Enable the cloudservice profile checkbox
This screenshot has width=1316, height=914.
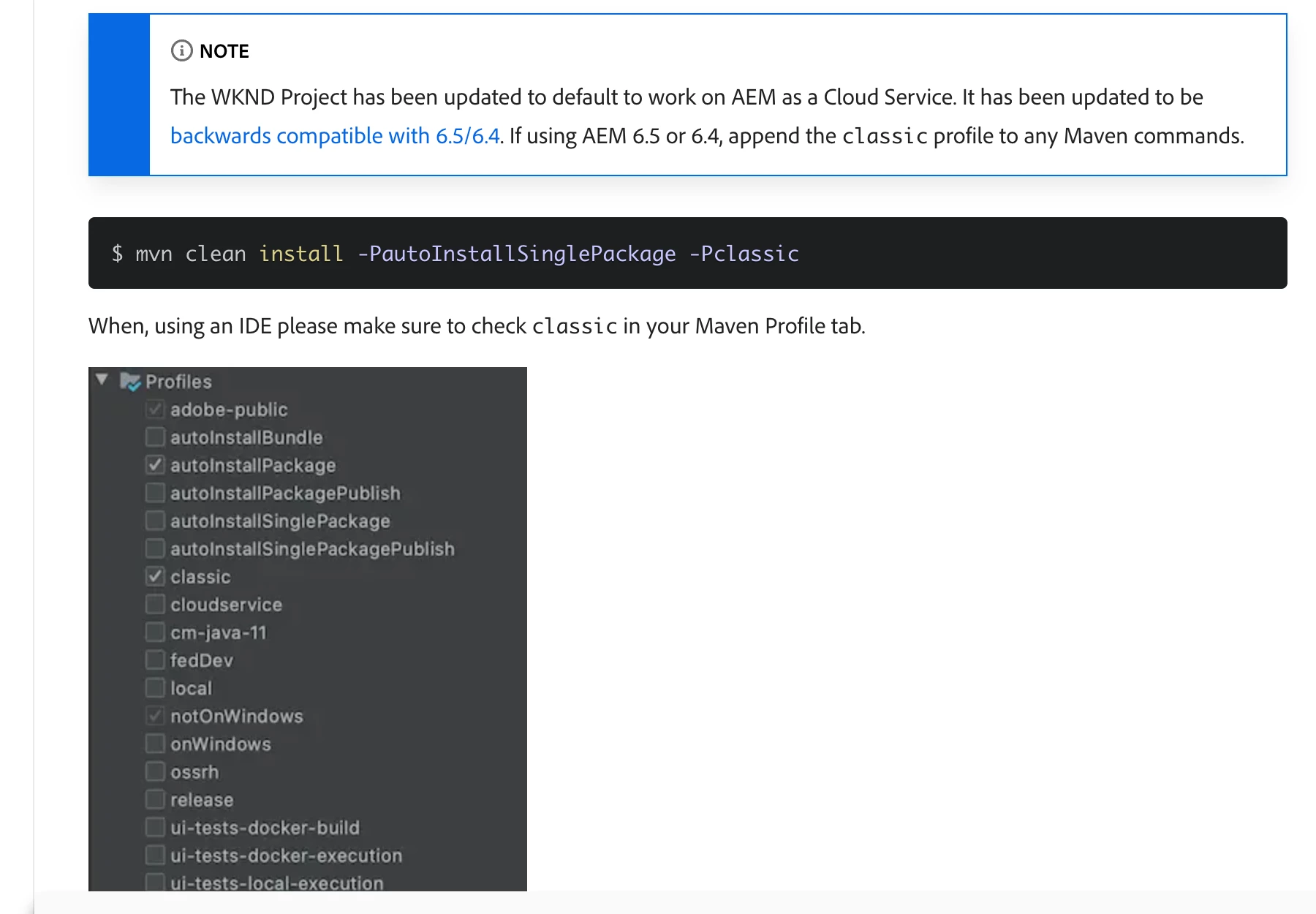tap(155, 604)
